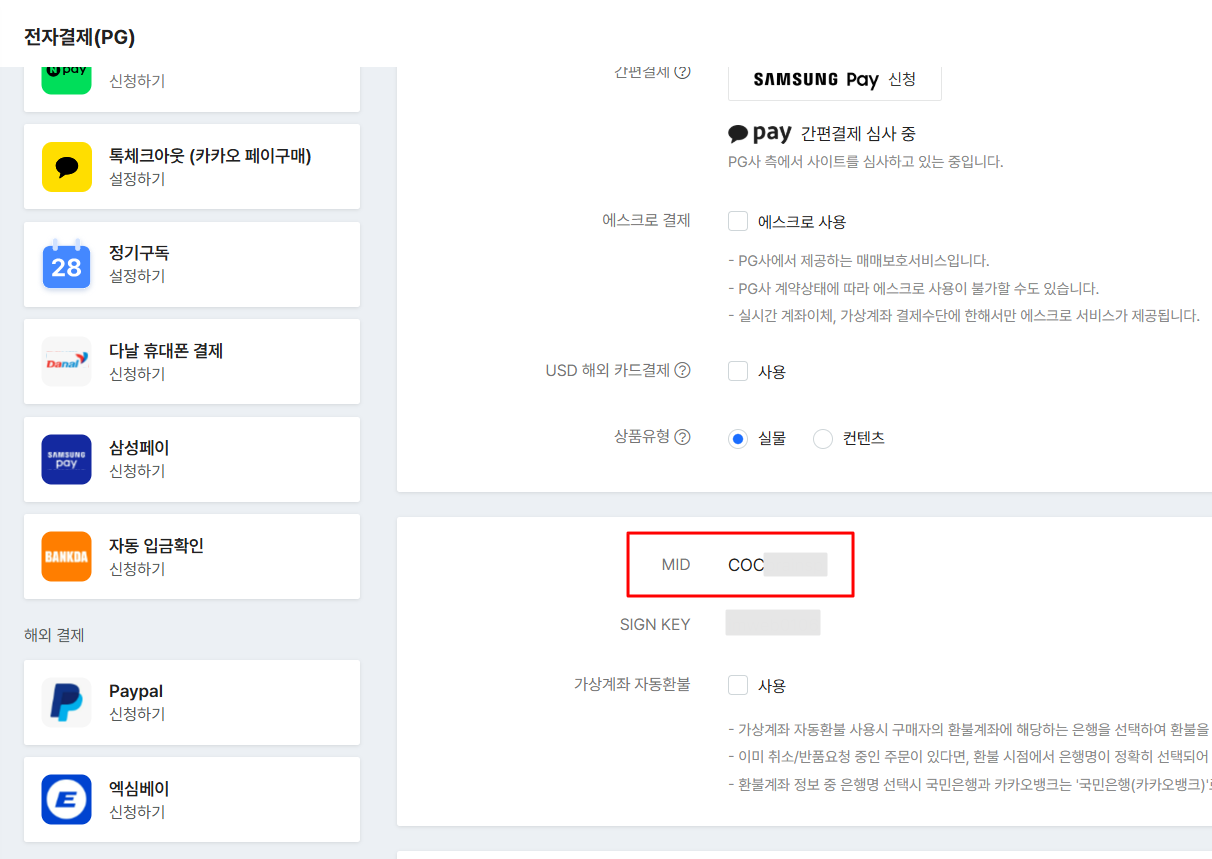The height and width of the screenshot is (859, 1212).
Task: Check 사용 for USD 해외 카드결제
Action: 738,371
